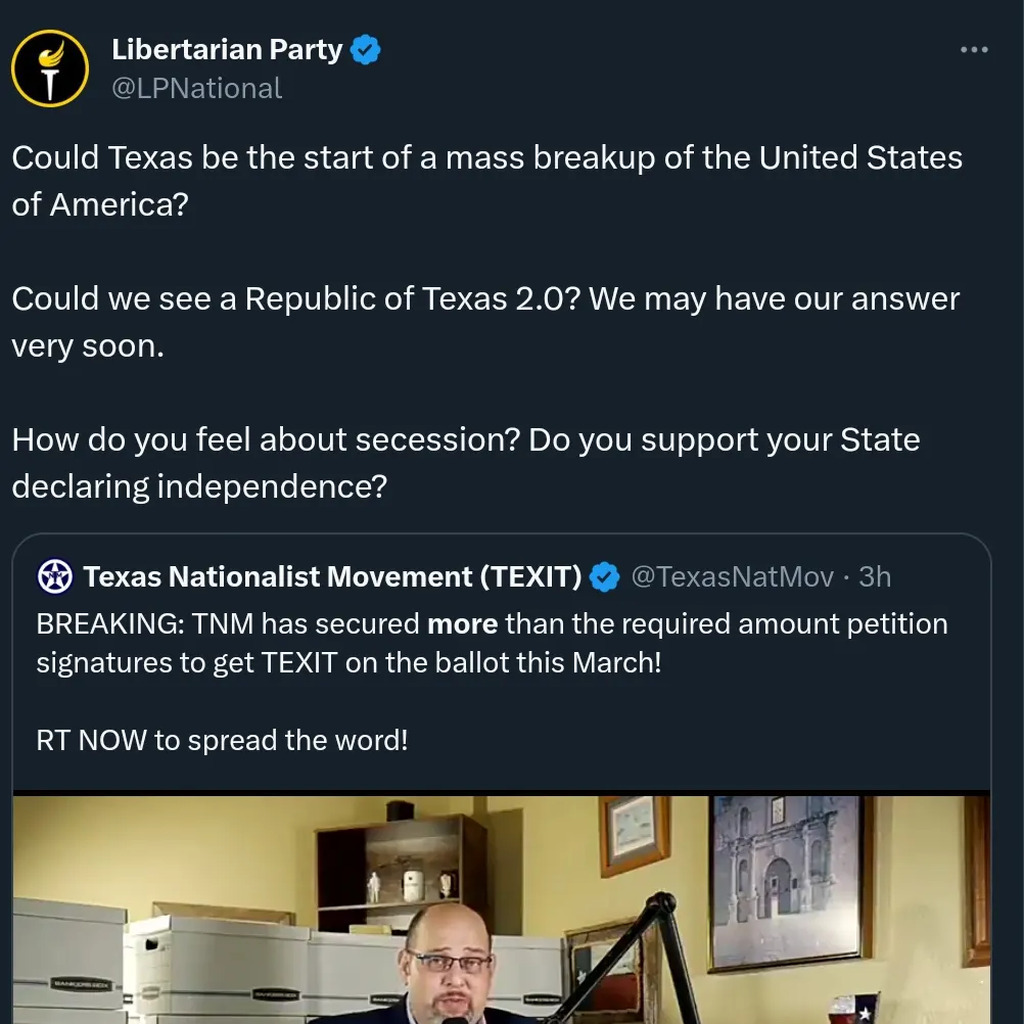The image size is (1024, 1024).
Task: Click the 'RT NOW to spread the word!' line
Action: click(x=222, y=741)
